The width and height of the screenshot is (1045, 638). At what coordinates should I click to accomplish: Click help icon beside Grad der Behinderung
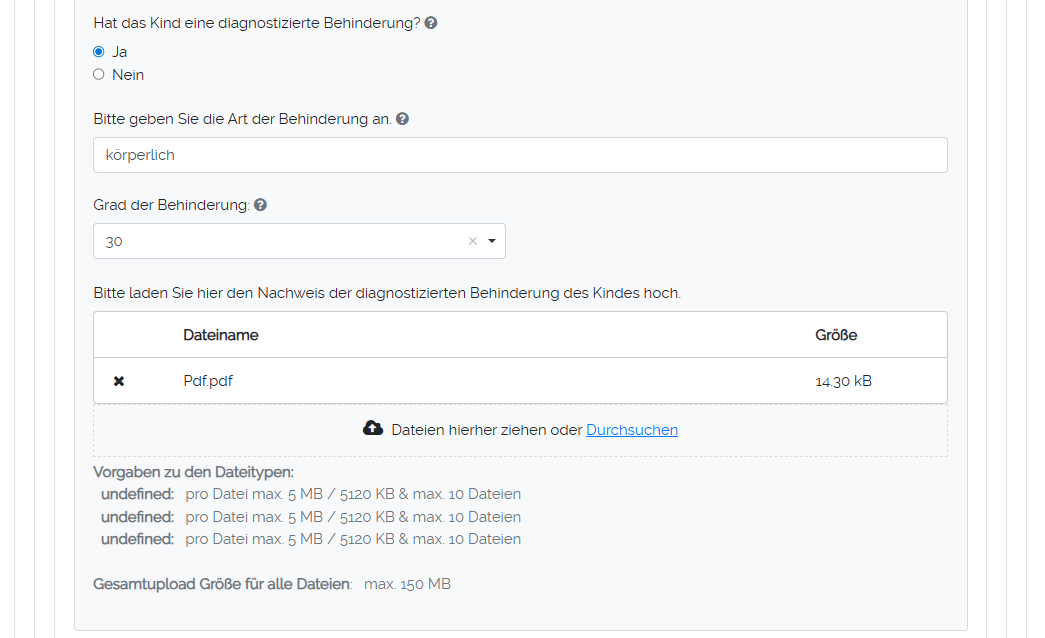260,205
